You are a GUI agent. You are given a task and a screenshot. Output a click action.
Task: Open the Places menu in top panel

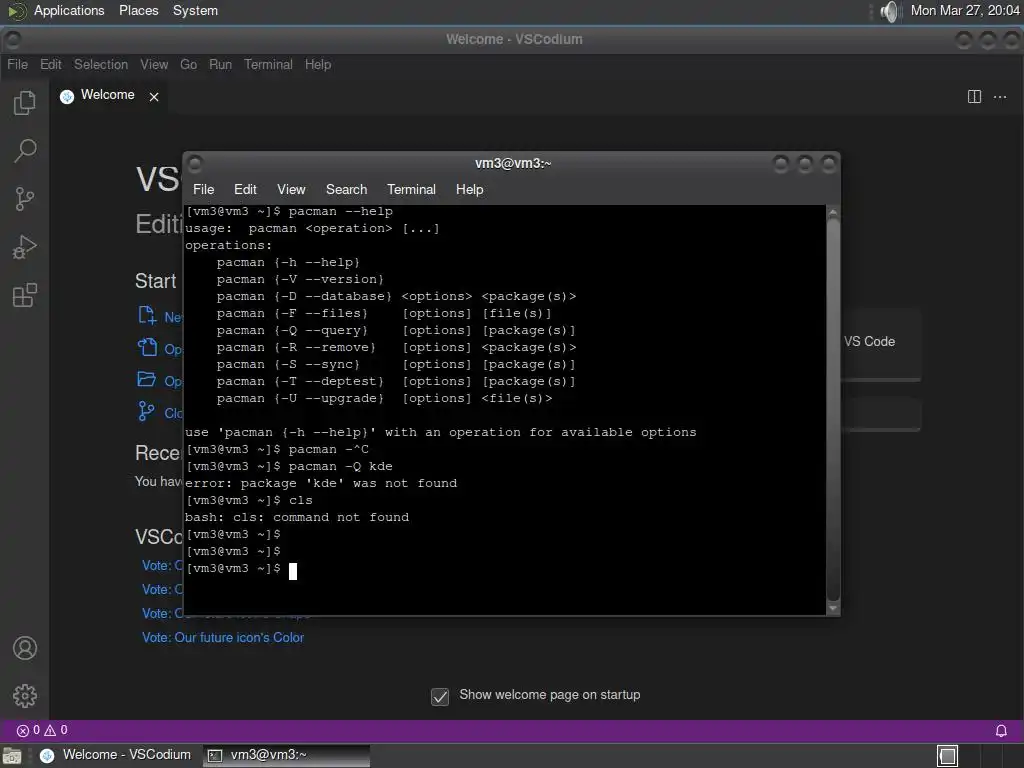tap(138, 11)
